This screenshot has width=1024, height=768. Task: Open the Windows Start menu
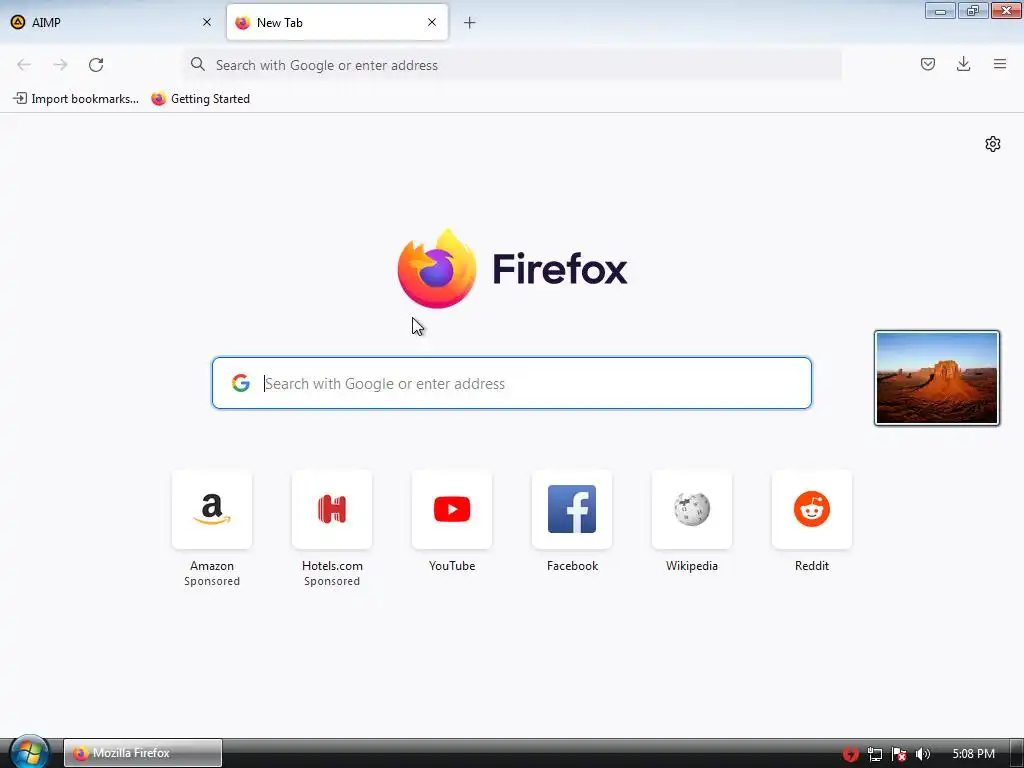coord(29,752)
